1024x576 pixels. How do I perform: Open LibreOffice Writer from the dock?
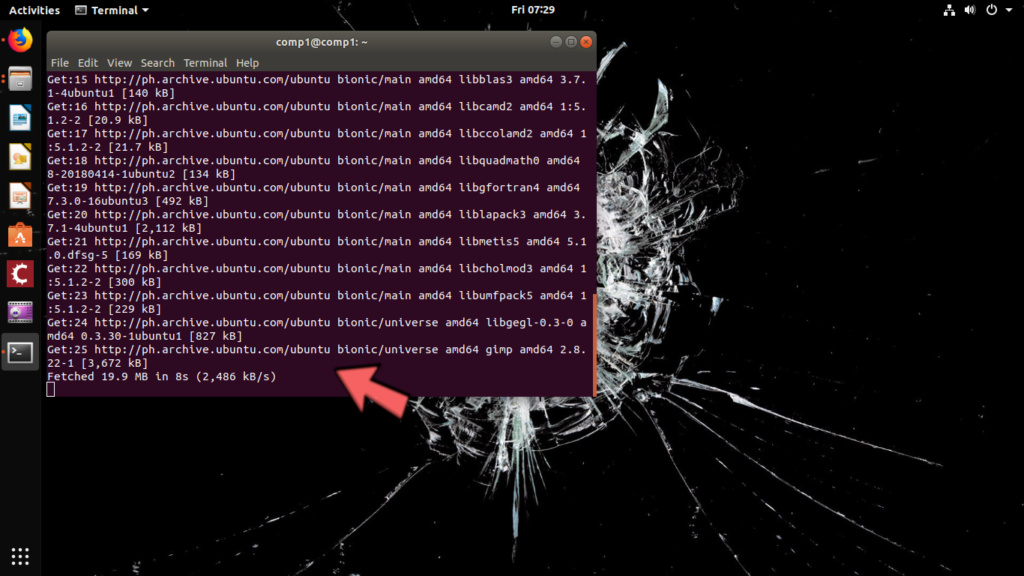click(20, 118)
